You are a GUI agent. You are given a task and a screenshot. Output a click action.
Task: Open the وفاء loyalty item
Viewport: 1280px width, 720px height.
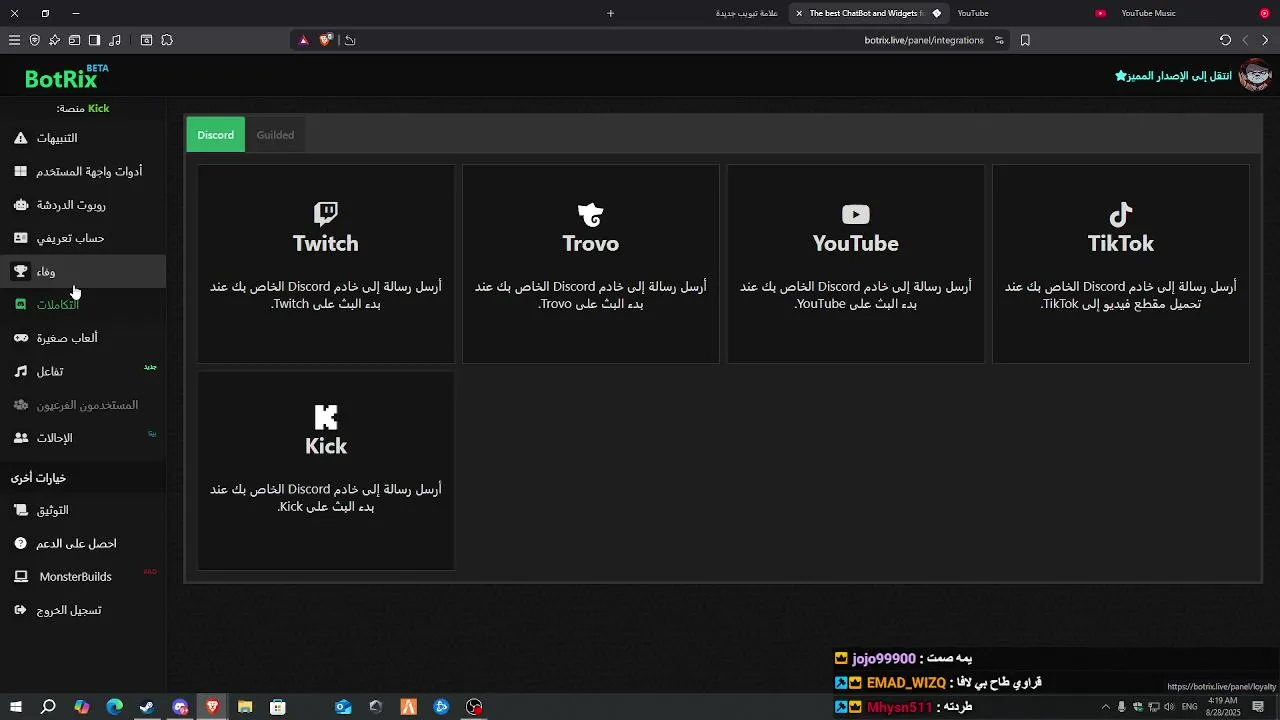pyautogui.click(x=83, y=271)
